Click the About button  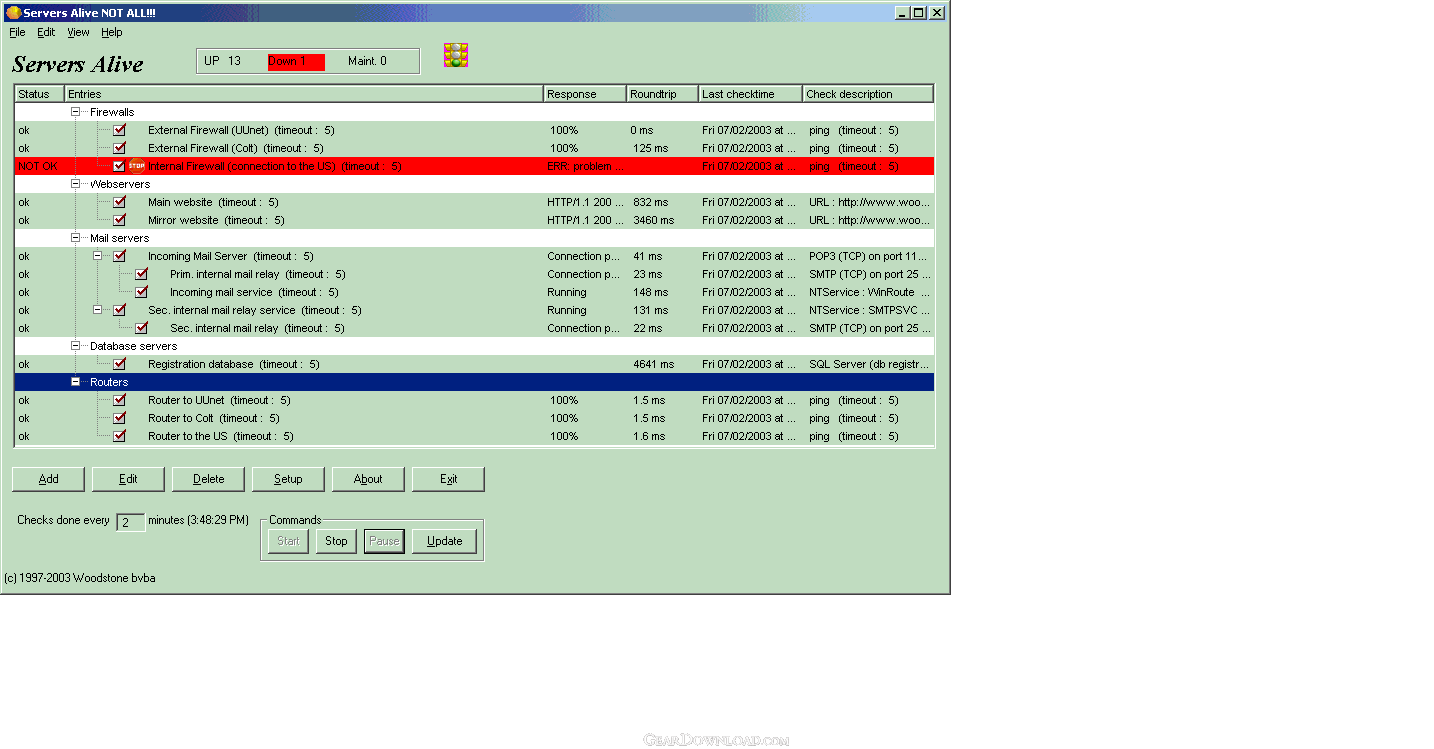point(368,479)
